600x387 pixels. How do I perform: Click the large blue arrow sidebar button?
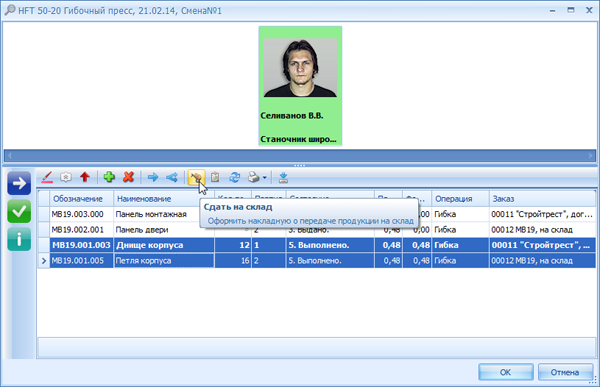click(19, 183)
